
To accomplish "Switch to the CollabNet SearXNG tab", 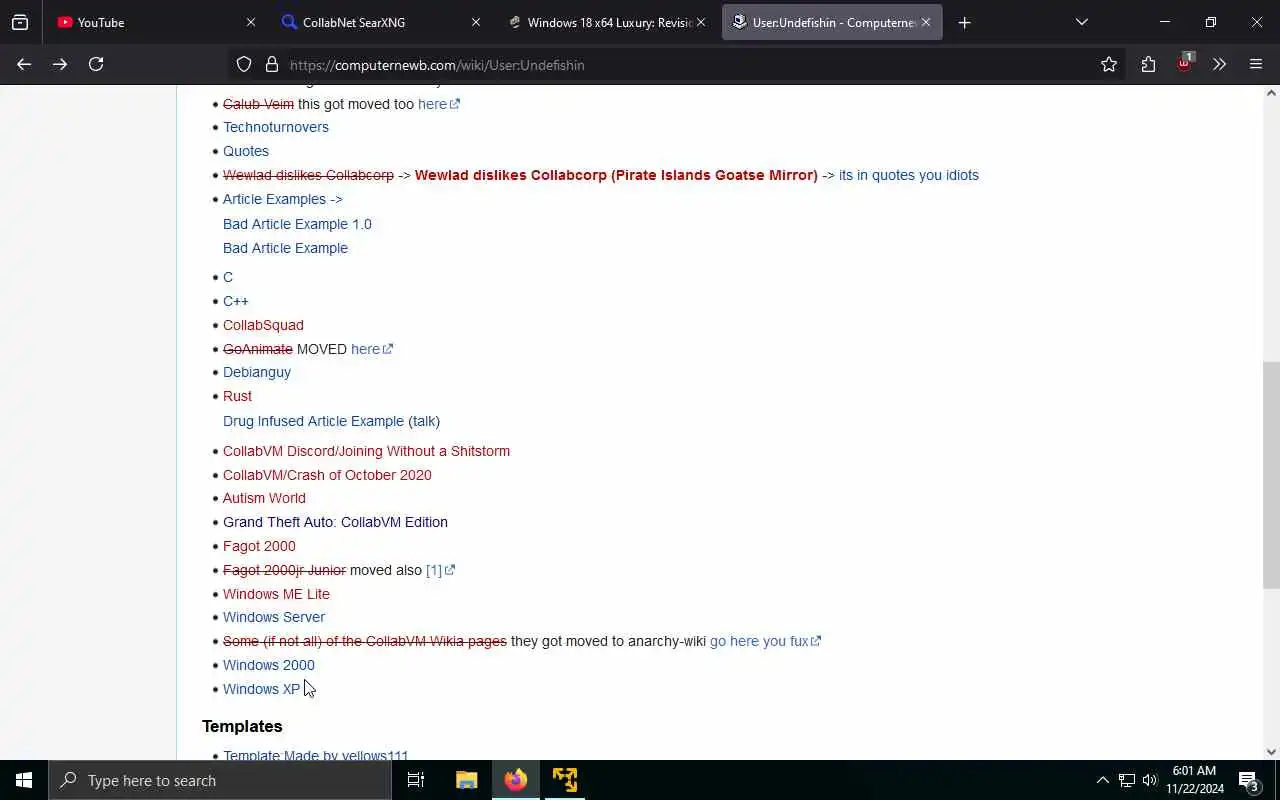I will click(x=382, y=22).
